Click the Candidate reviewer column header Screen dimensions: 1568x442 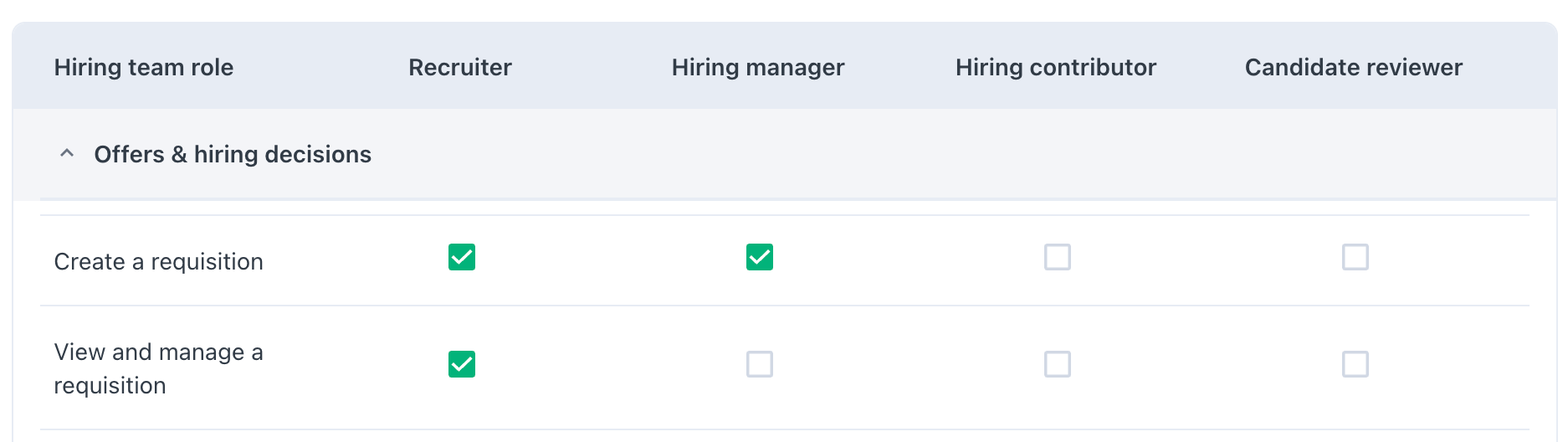(1354, 67)
